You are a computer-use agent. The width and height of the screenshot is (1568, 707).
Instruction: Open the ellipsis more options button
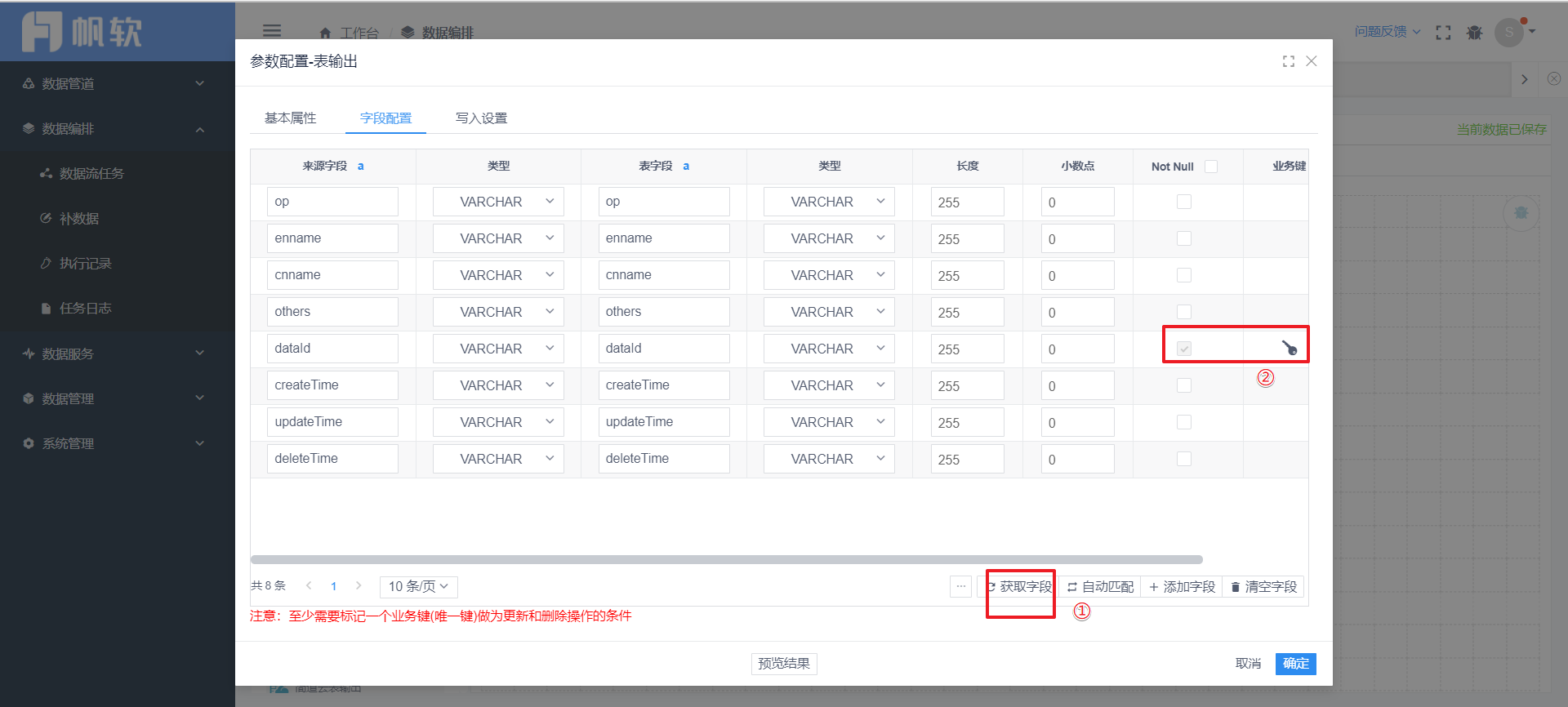[961, 586]
